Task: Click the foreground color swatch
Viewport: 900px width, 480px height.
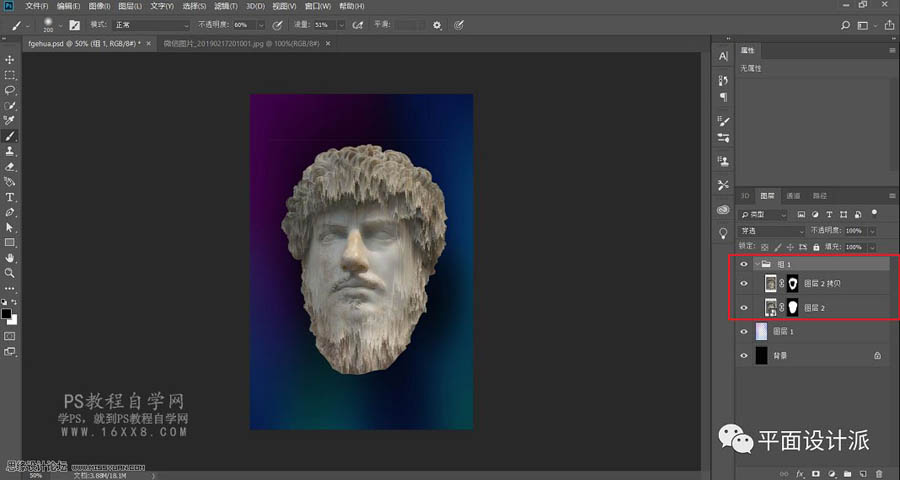Action: (7, 313)
